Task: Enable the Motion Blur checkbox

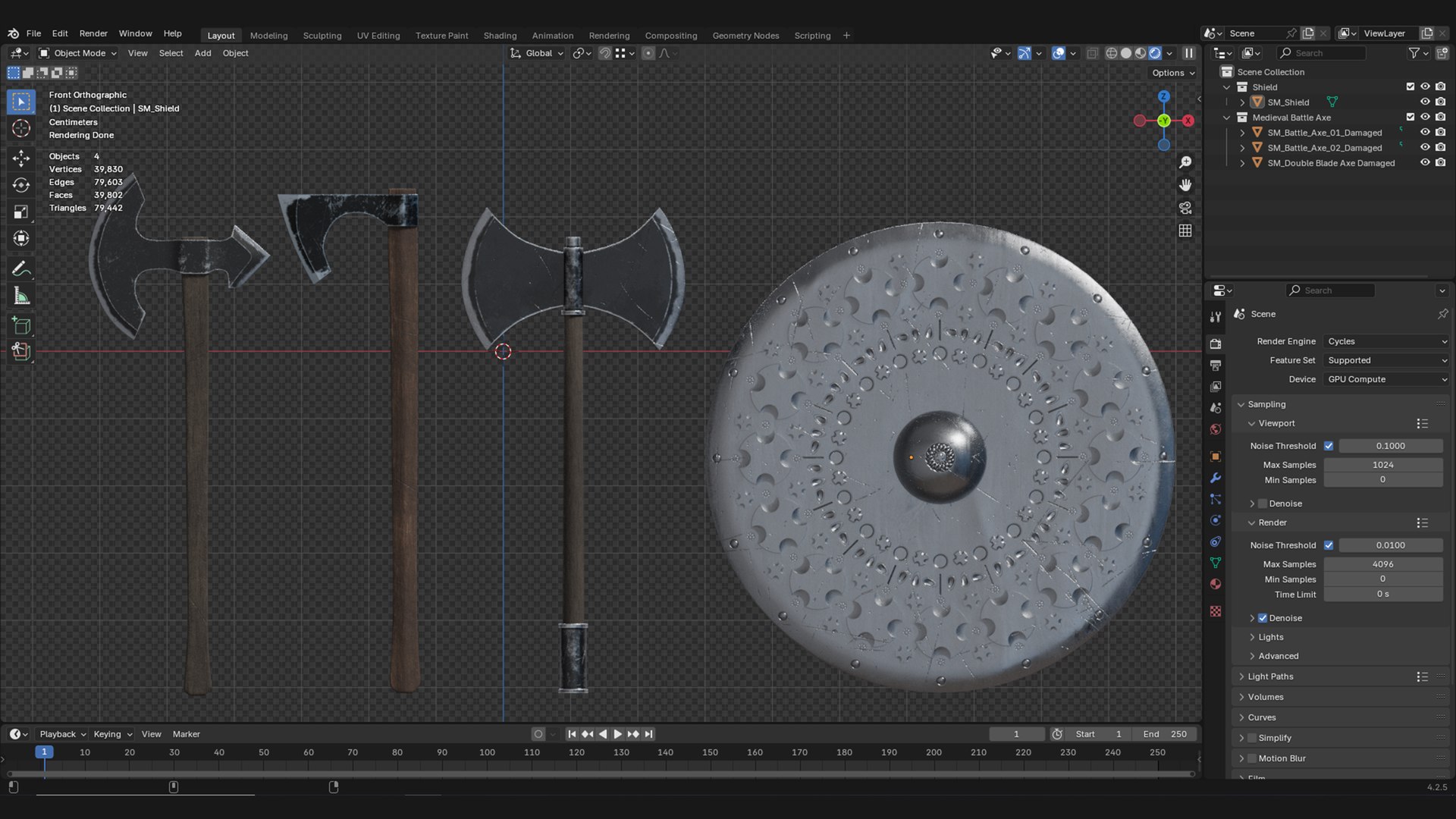Action: [x=1252, y=758]
